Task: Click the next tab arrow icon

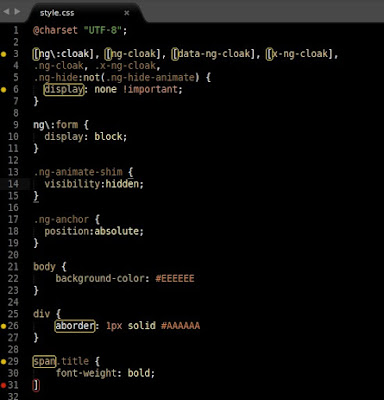Action: pyautogui.click(x=17, y=12)
